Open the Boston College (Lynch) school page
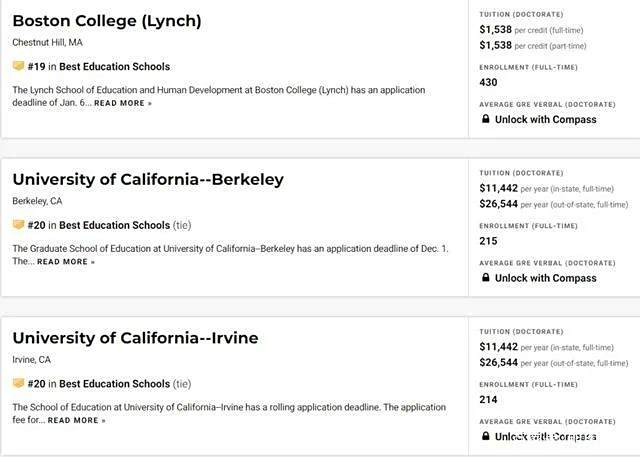 107,21
